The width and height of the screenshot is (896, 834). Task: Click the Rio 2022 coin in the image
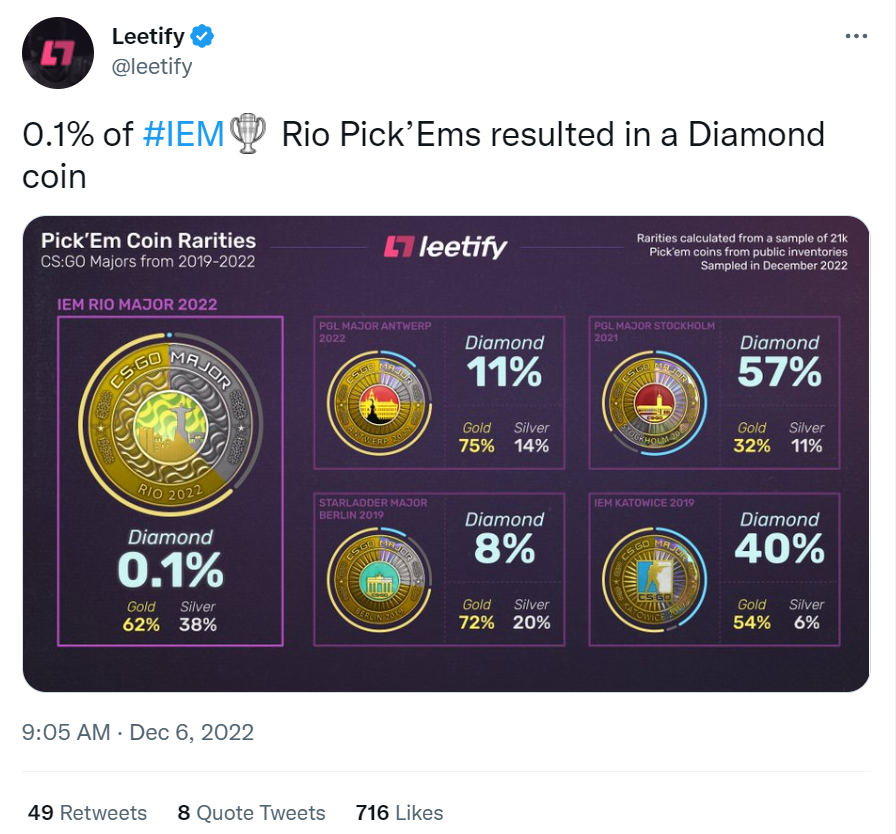point(170,425)
